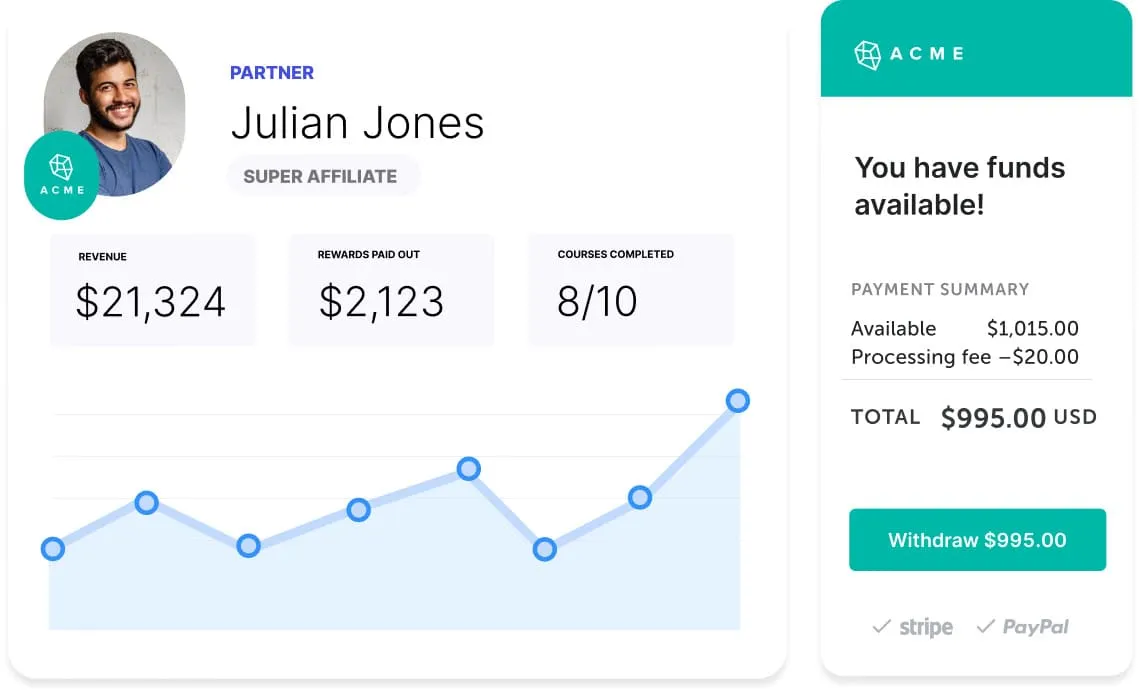Click the teal ACME badge on profile photo

(62, 176)
